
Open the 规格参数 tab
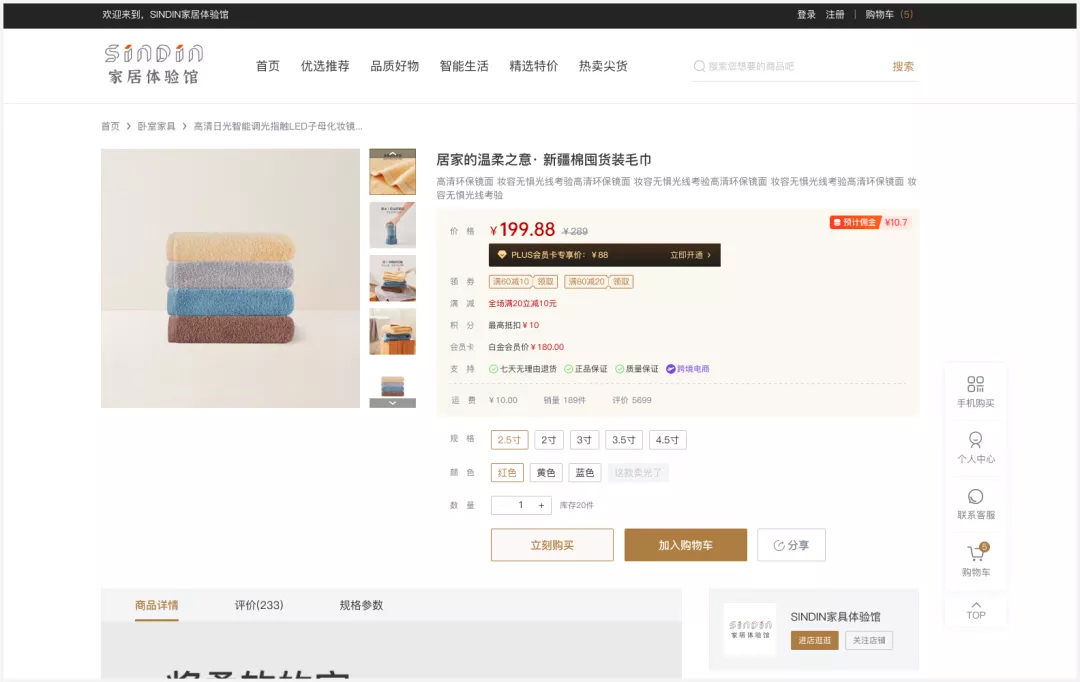[361, 605]
